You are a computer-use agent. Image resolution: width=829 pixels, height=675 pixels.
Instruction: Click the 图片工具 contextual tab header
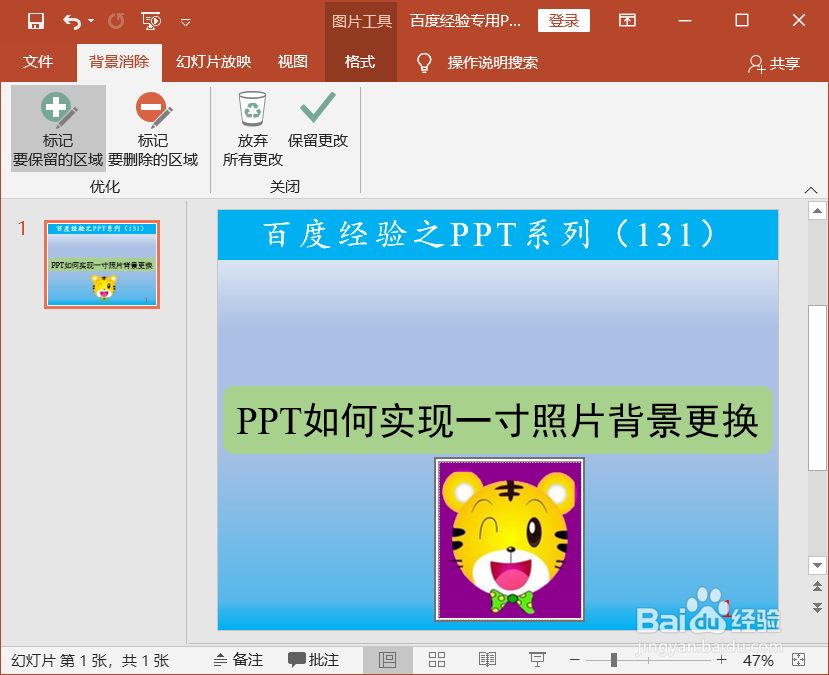(x=362, y=21)
